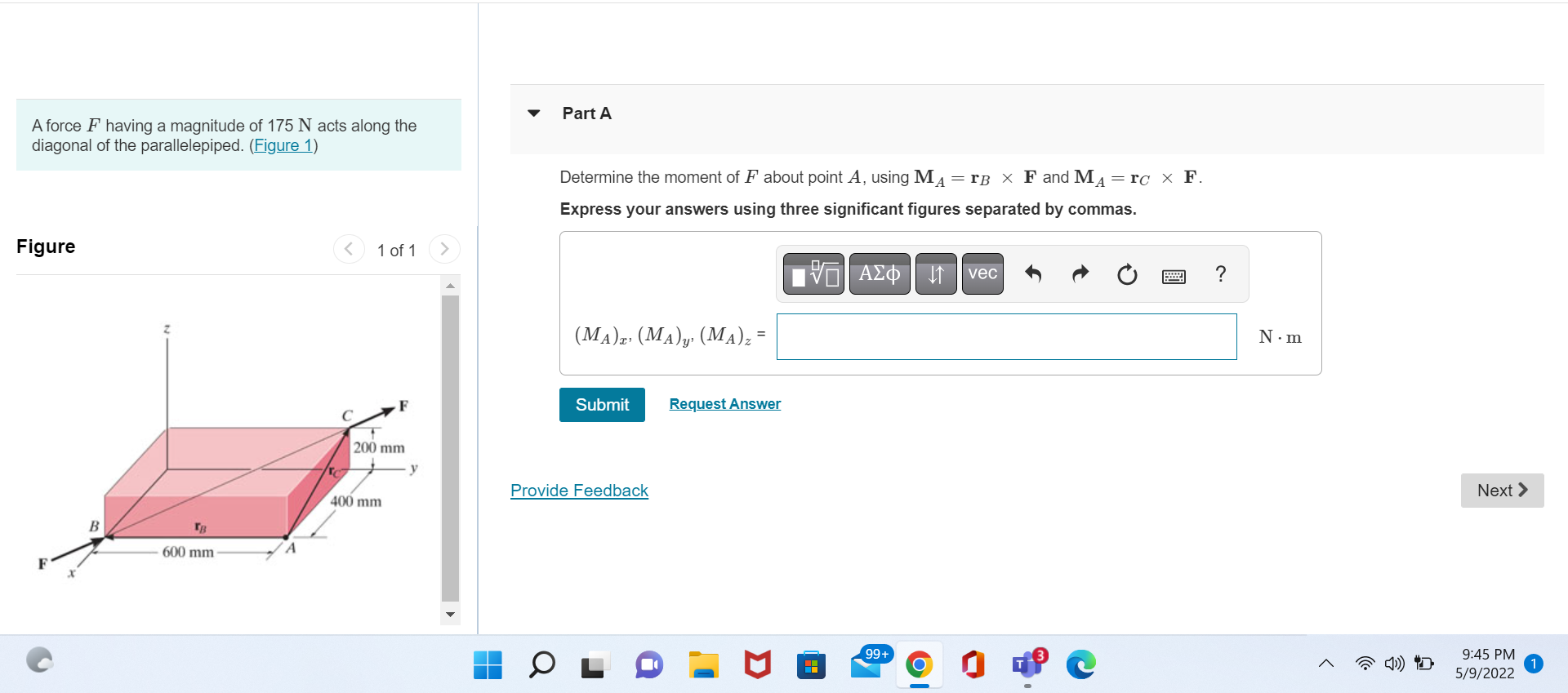Click the parallelepiped figure image

click(x=229, y=453)
